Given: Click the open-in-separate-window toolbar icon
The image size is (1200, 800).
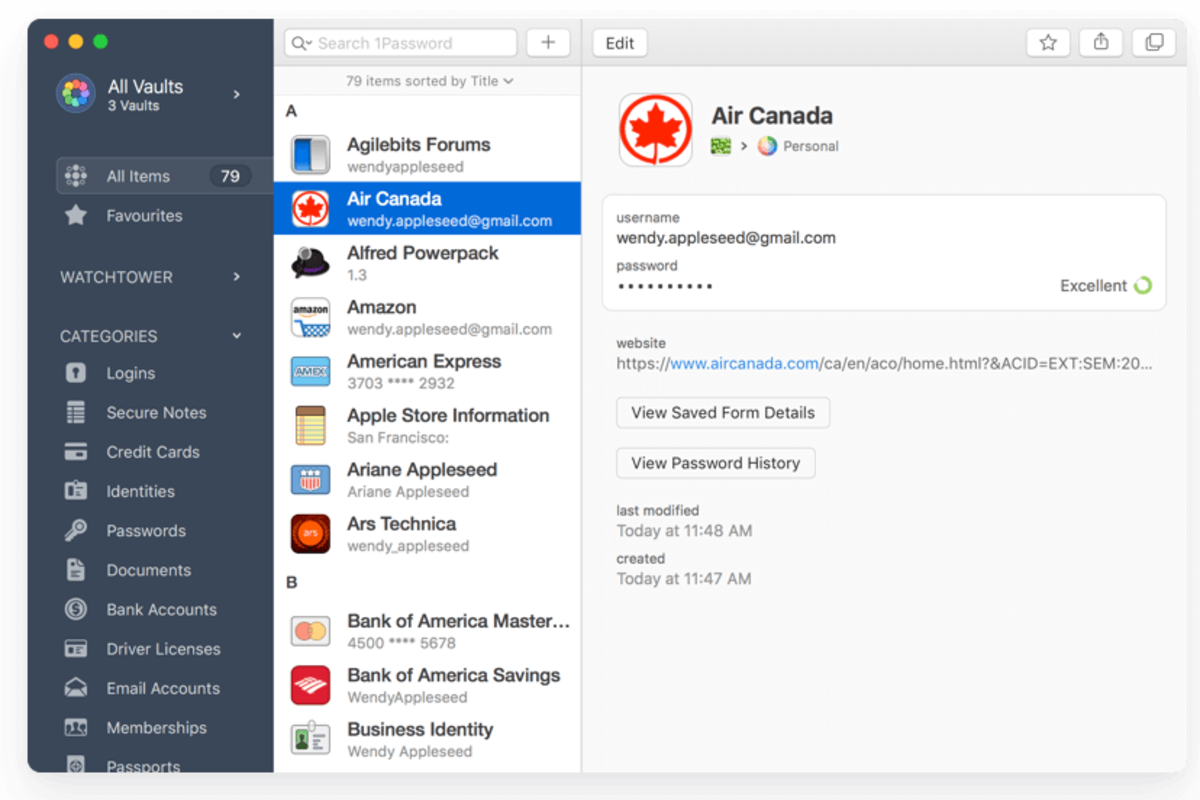Looking at the screenshot, I should 1154,43.
